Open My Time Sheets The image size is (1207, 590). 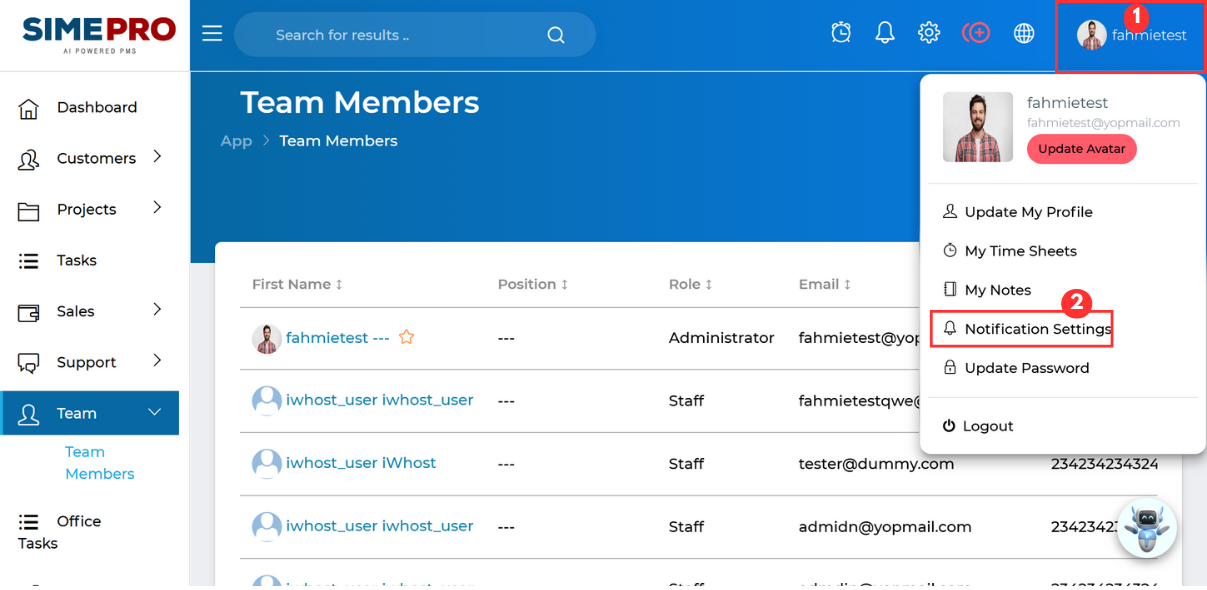(x=1010, y=251)
